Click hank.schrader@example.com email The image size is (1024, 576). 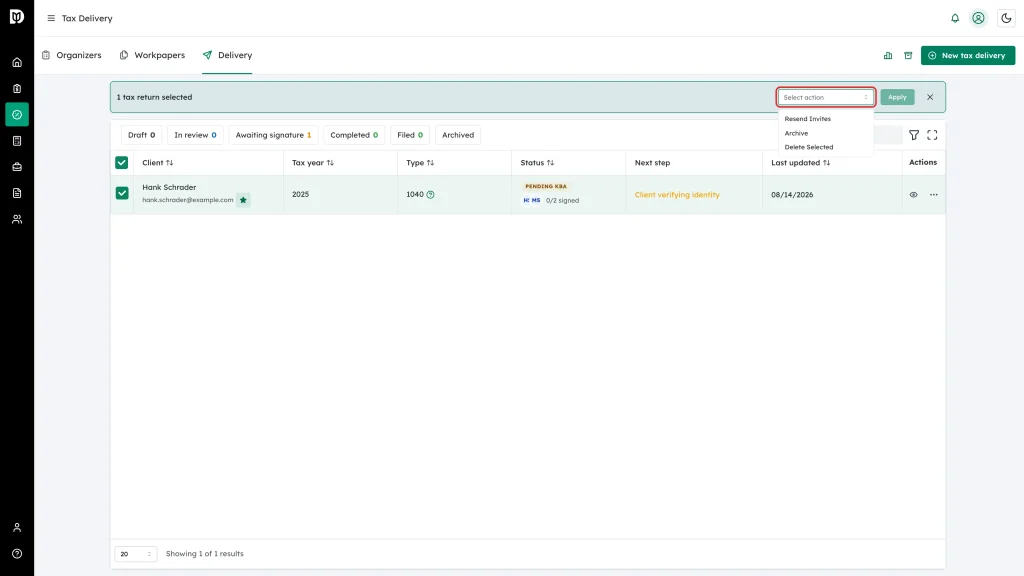point(187,200)
